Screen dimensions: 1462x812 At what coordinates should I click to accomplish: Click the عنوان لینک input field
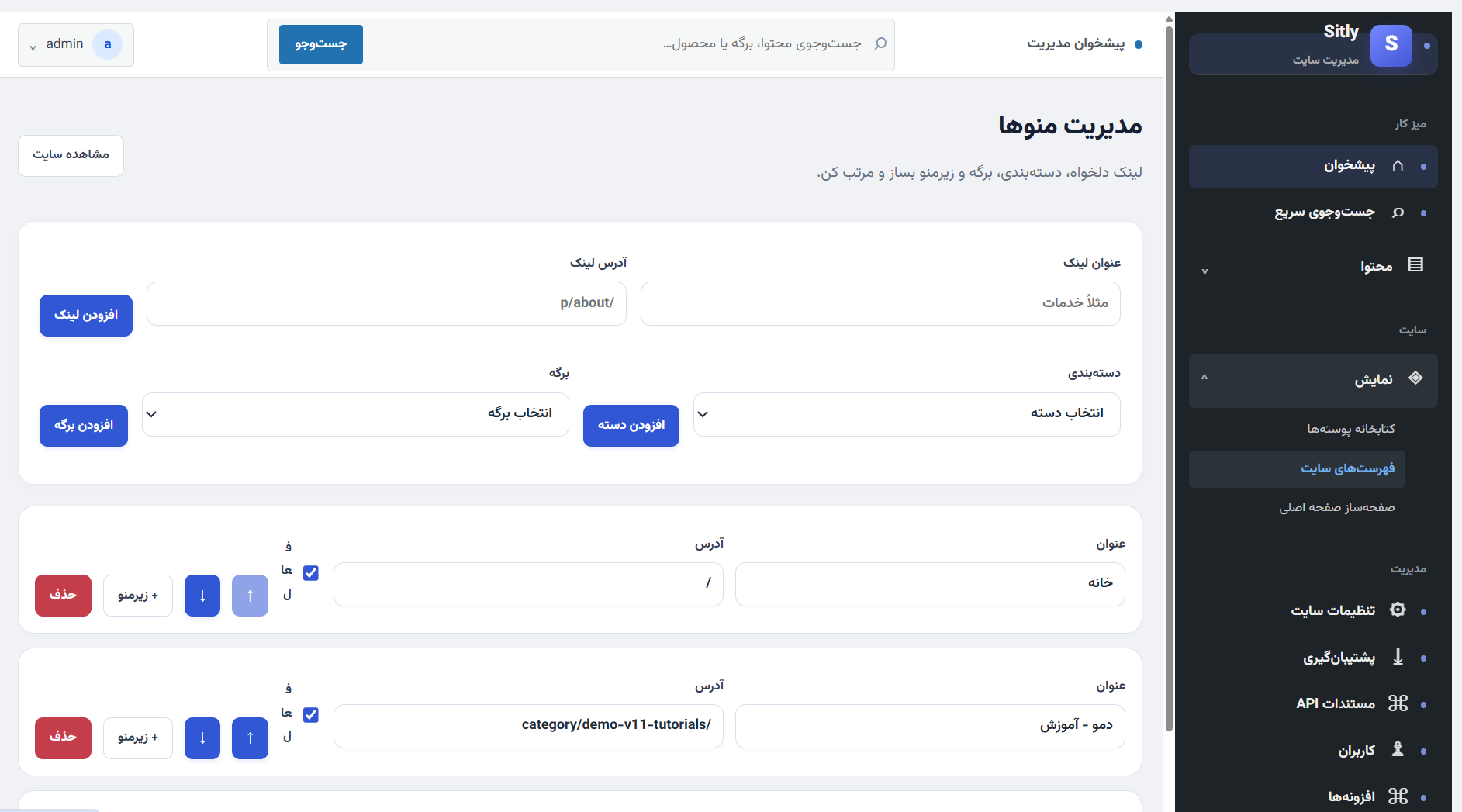[880, 303]
